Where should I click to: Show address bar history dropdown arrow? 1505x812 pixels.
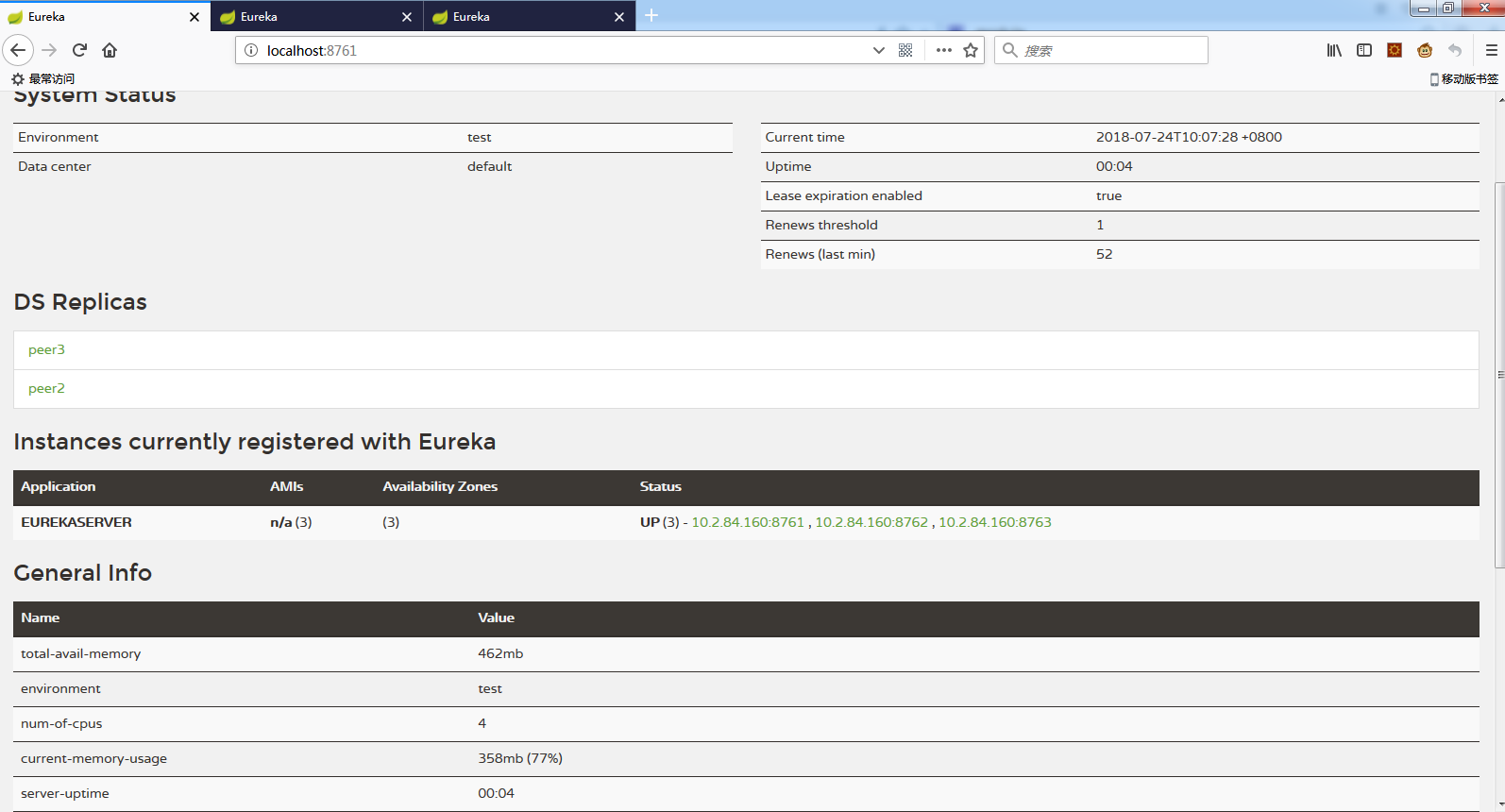point(879,50)
